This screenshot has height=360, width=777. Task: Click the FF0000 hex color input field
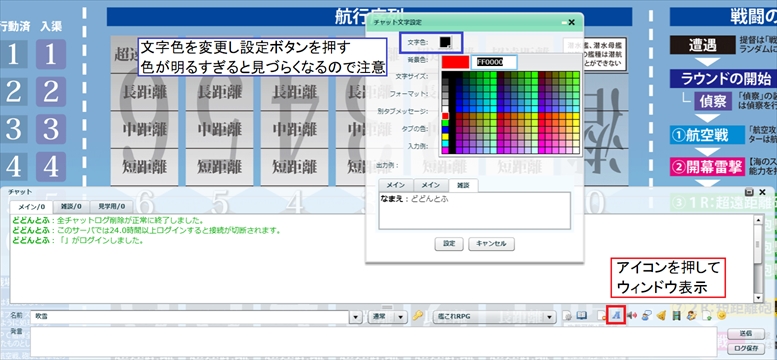click(x=495, y=62)
